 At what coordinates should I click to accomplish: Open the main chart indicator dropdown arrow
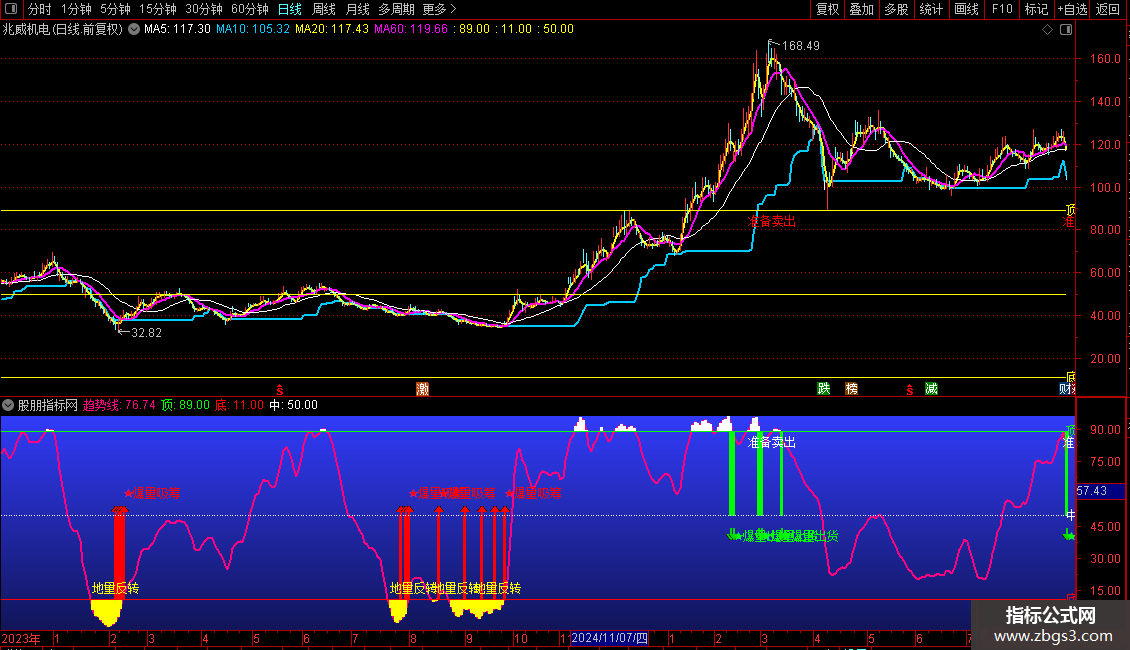tap(134, 30)
